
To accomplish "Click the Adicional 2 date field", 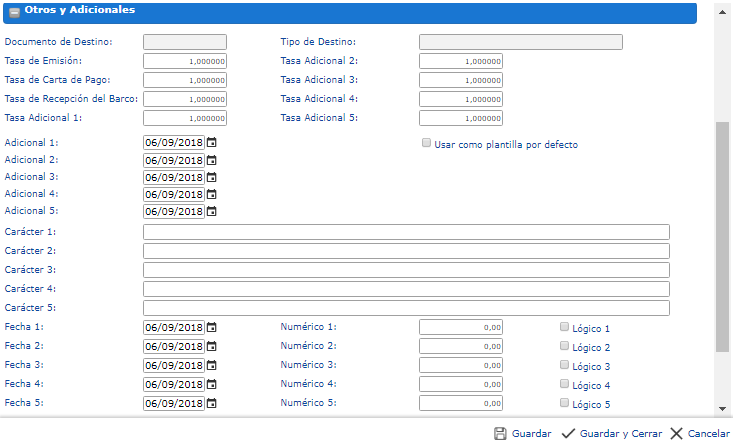I will coord(174,160).
